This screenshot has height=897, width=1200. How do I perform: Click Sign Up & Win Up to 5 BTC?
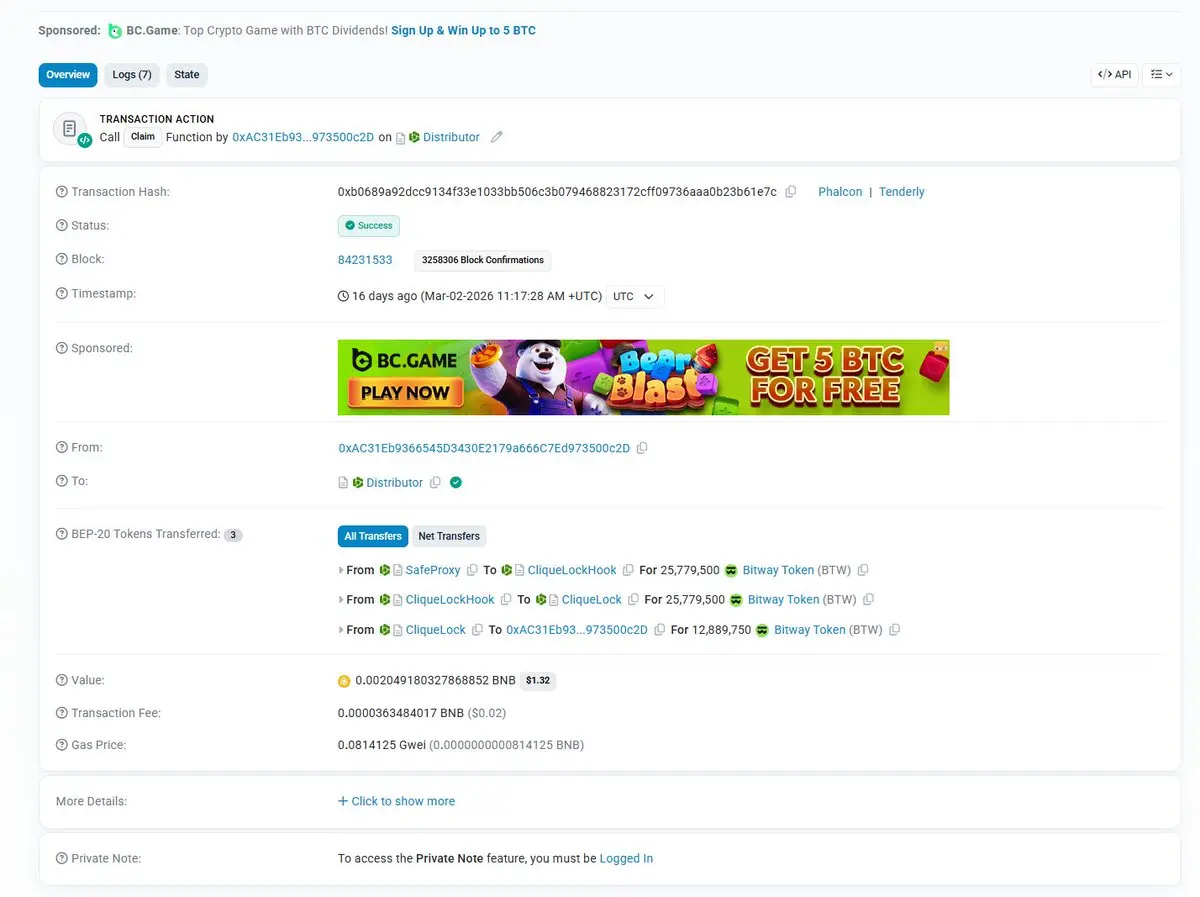[463, 31]
